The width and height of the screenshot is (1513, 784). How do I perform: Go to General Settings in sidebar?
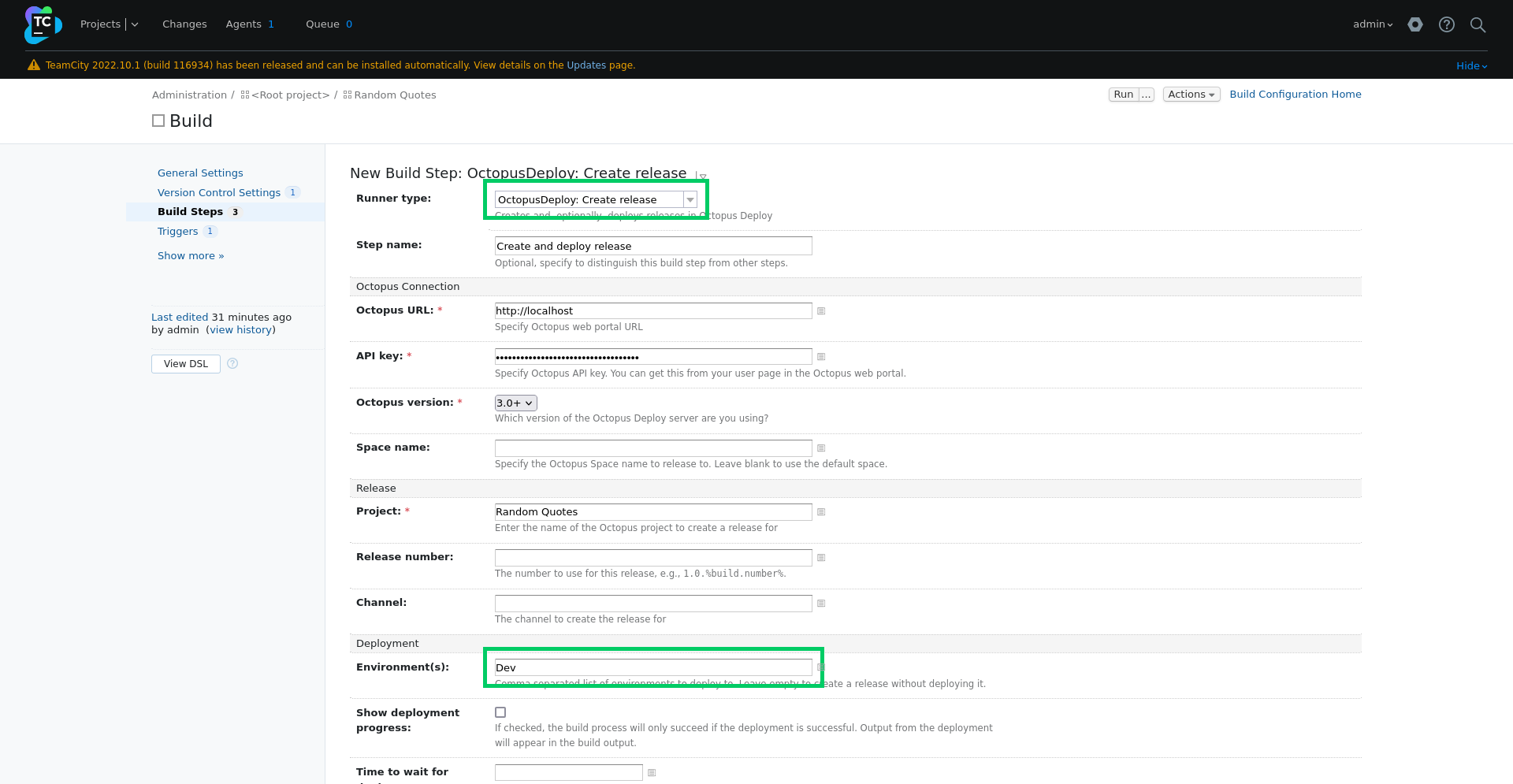tap(200, 173)
